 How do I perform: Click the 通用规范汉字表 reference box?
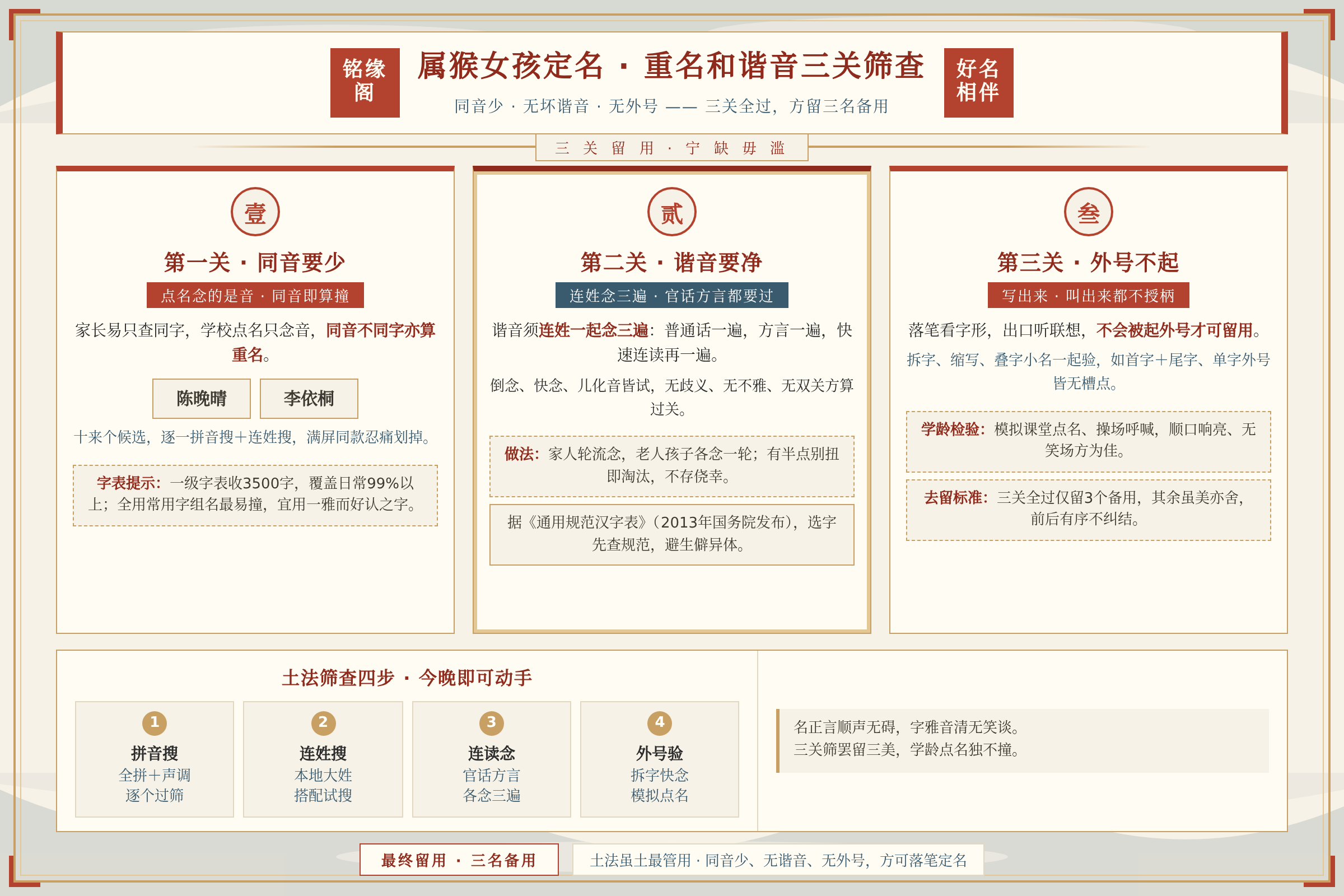click(671, 534)
